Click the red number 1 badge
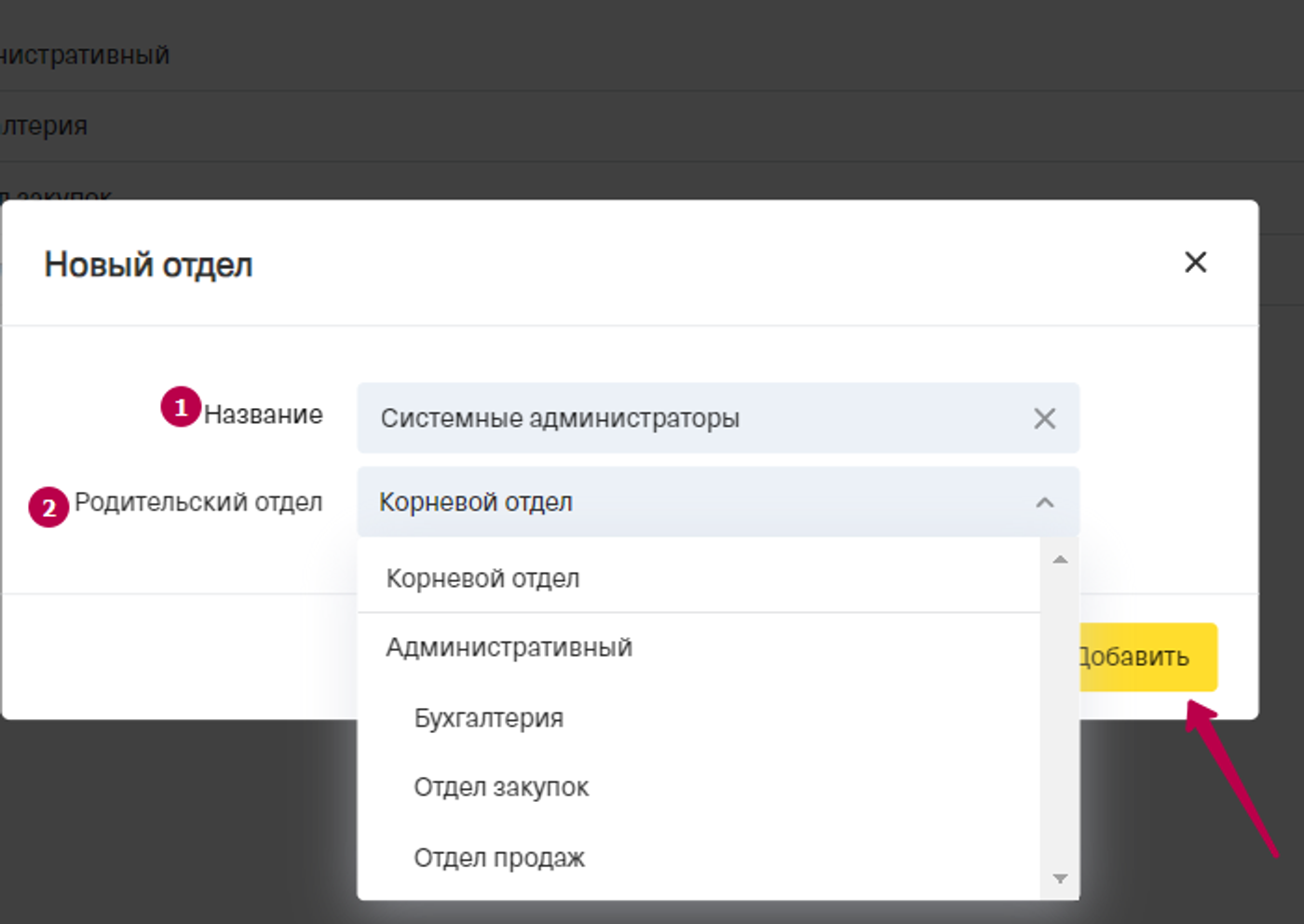The height and width of the screenshot is (924, 1304). (181, 408)
